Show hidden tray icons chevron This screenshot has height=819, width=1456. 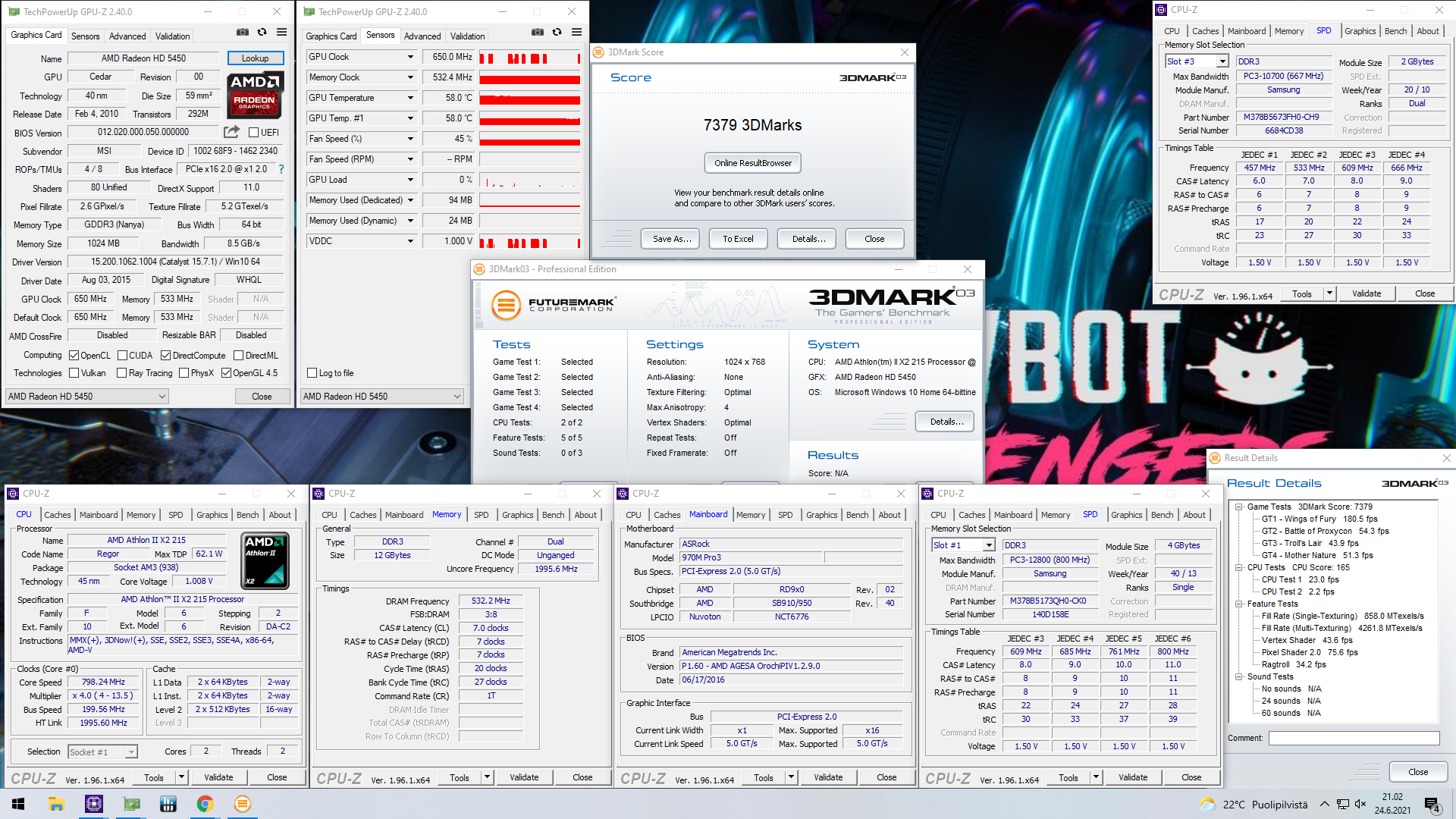(x=1324, y=805)
